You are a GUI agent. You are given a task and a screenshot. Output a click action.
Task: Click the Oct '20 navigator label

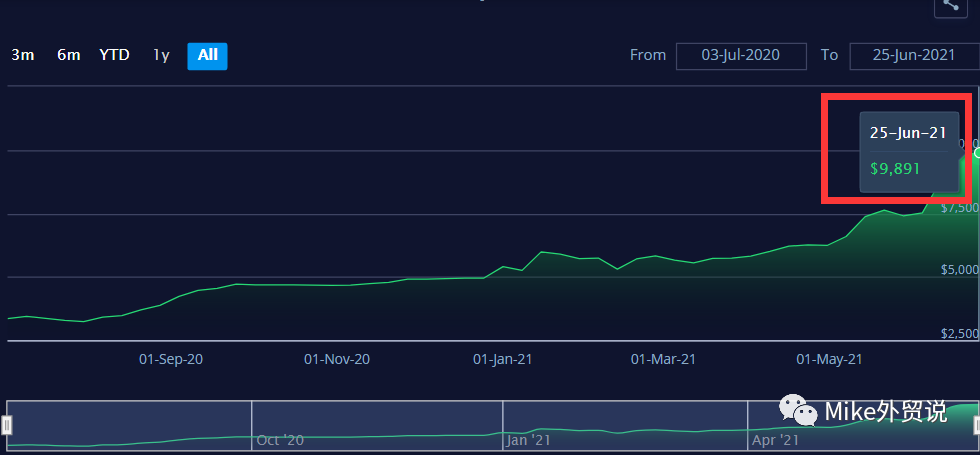(280, 440)
